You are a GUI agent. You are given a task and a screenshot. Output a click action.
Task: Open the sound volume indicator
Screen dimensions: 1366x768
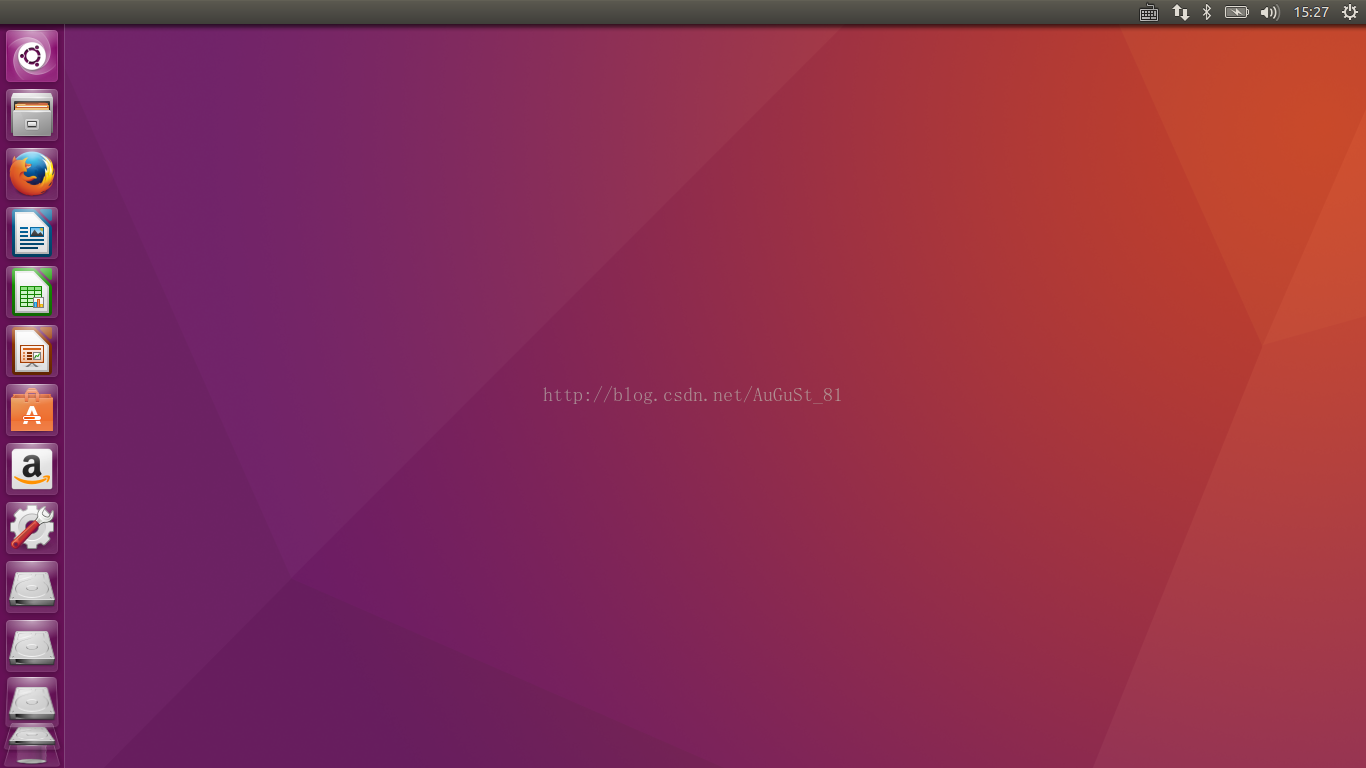(1270, 12)
